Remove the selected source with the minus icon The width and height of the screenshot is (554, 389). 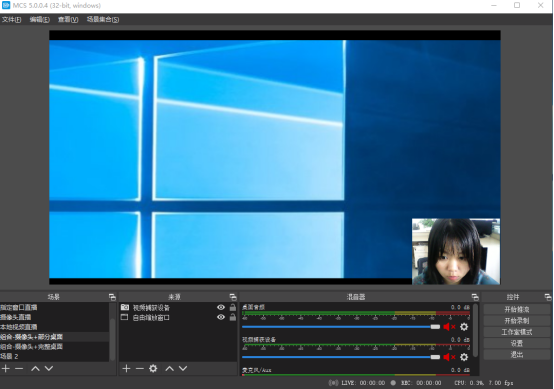coord(140,369)
